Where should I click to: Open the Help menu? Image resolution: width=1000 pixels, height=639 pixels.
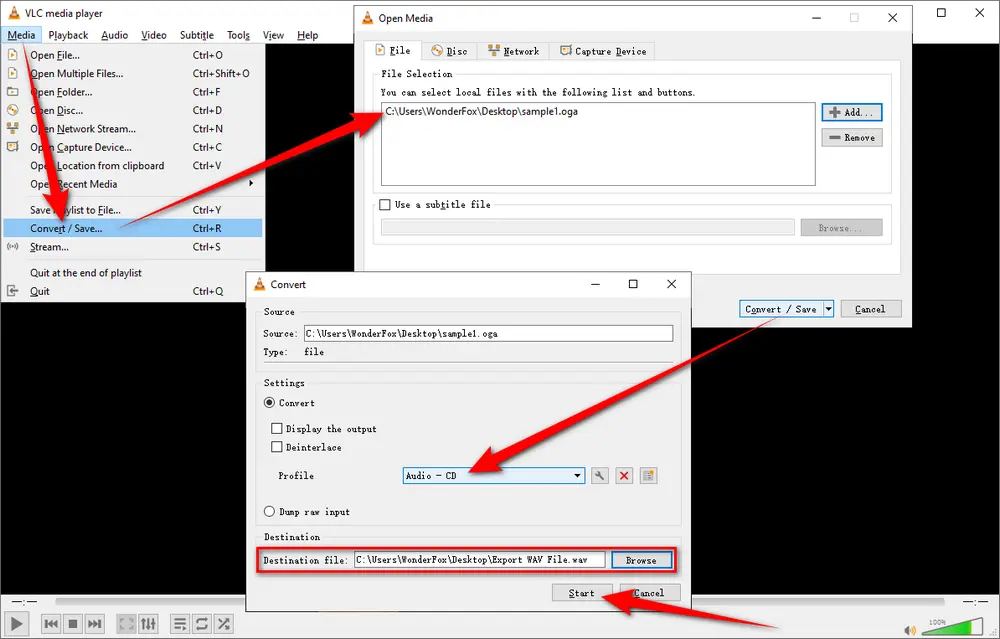pyautogui.click(x=307, y=35)
